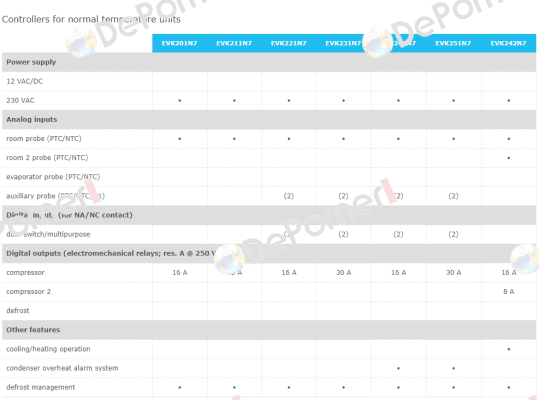Click the room 2 probe dot for EVK242N7

pyautogui.click(x=508, y=158)
